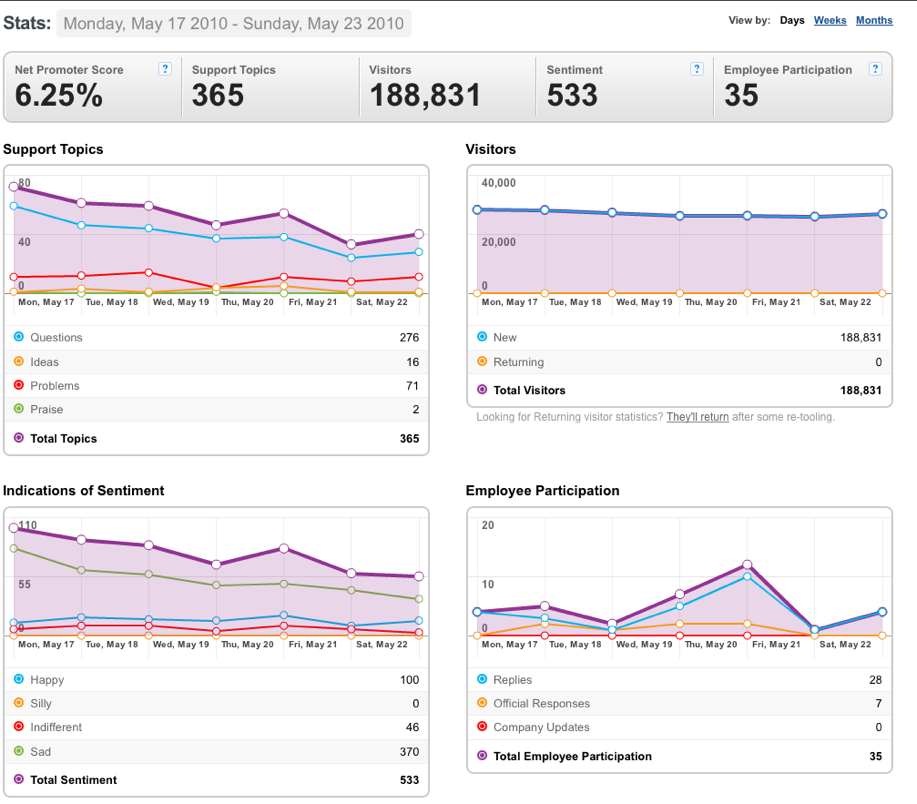The width and height of the screenshot is (917, 804).
Task: Open the stats date range field
Action: coord(234,23)
